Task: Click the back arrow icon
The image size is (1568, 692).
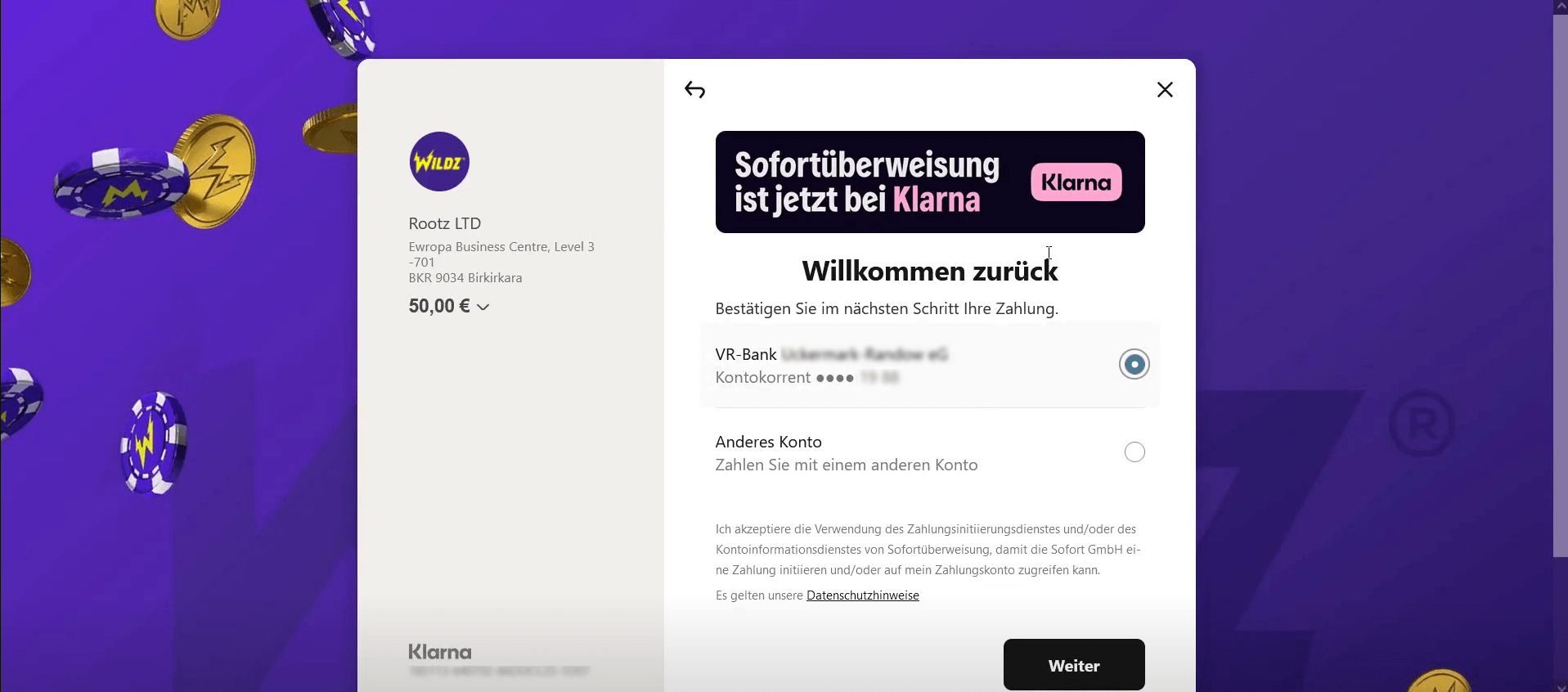Action: click(694, 90)
